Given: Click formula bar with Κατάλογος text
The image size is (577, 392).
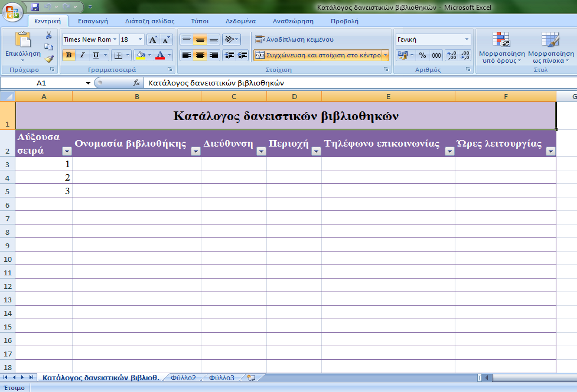Looking at the screenshot, I should 361,83.
